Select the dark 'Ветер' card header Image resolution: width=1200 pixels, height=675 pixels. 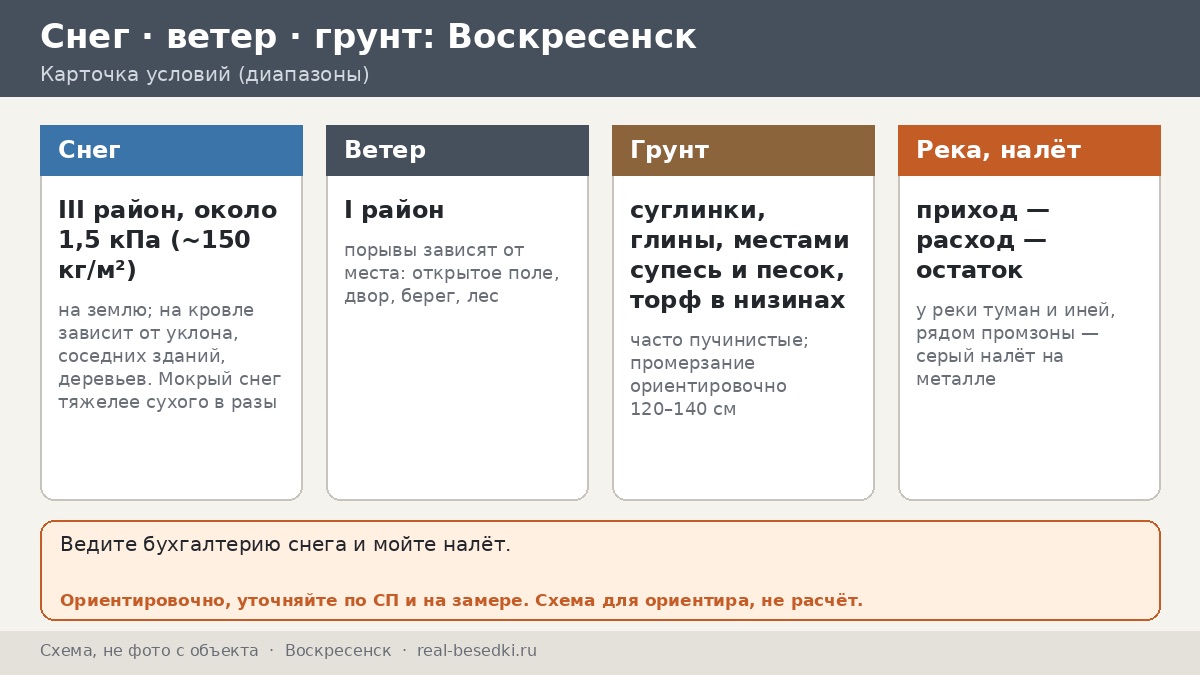coord(457,150)
